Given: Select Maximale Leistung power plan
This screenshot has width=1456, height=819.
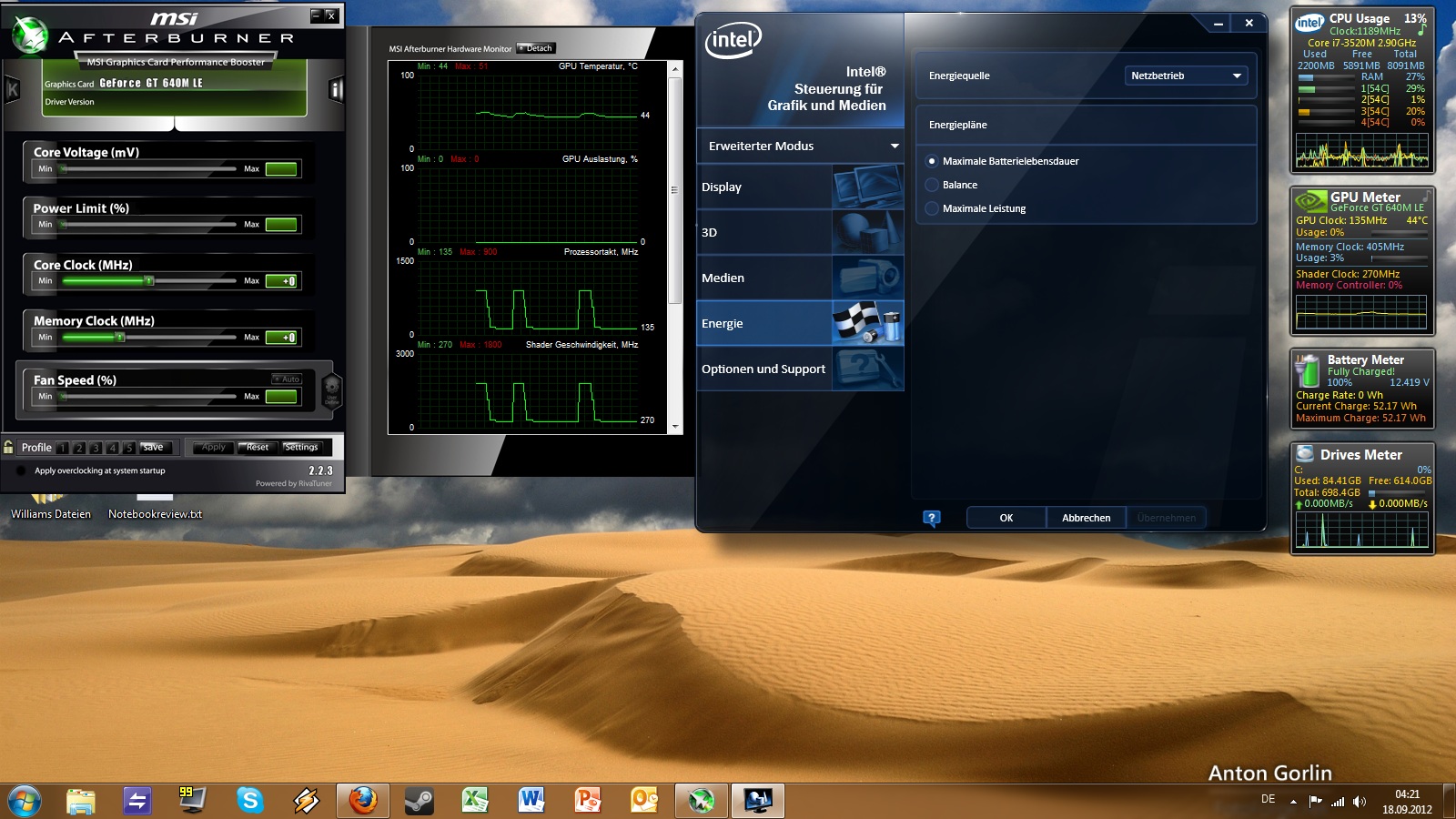Looking at the screenshot, I should [x=932, y=208].
